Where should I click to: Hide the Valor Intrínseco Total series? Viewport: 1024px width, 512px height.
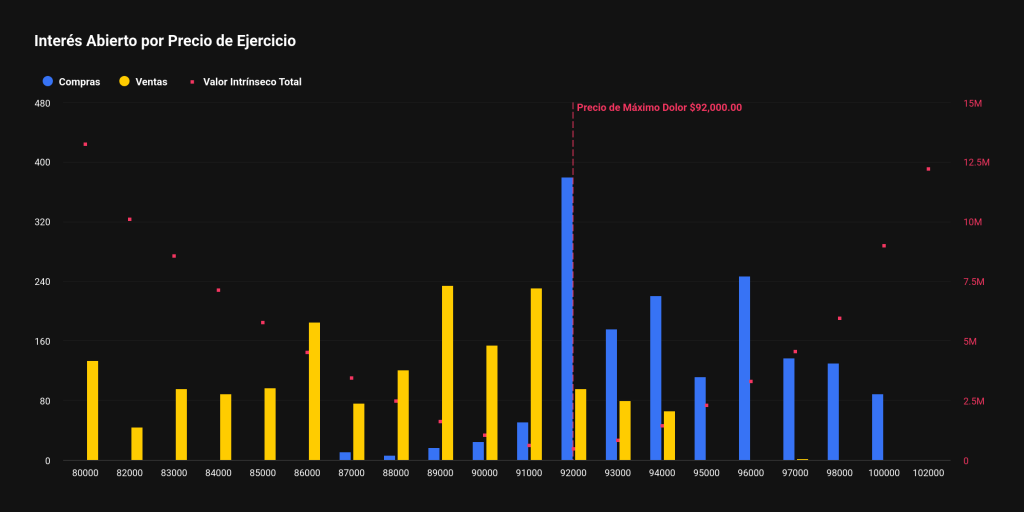point(252,82)
